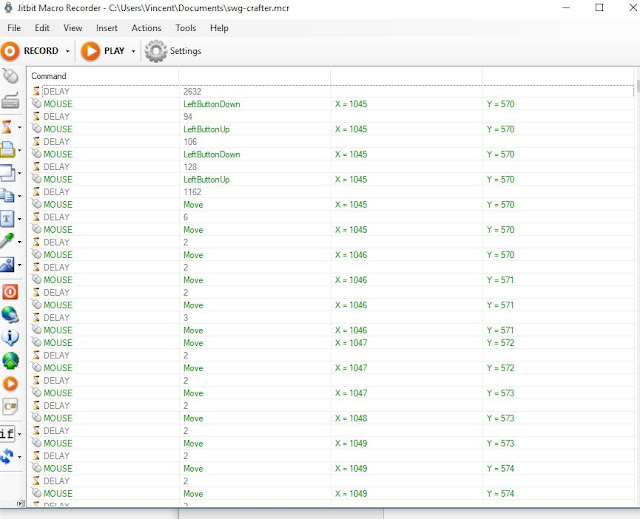640x519 pixels.
Task: Select the DELAY 94 row
Action: [332, 117]
